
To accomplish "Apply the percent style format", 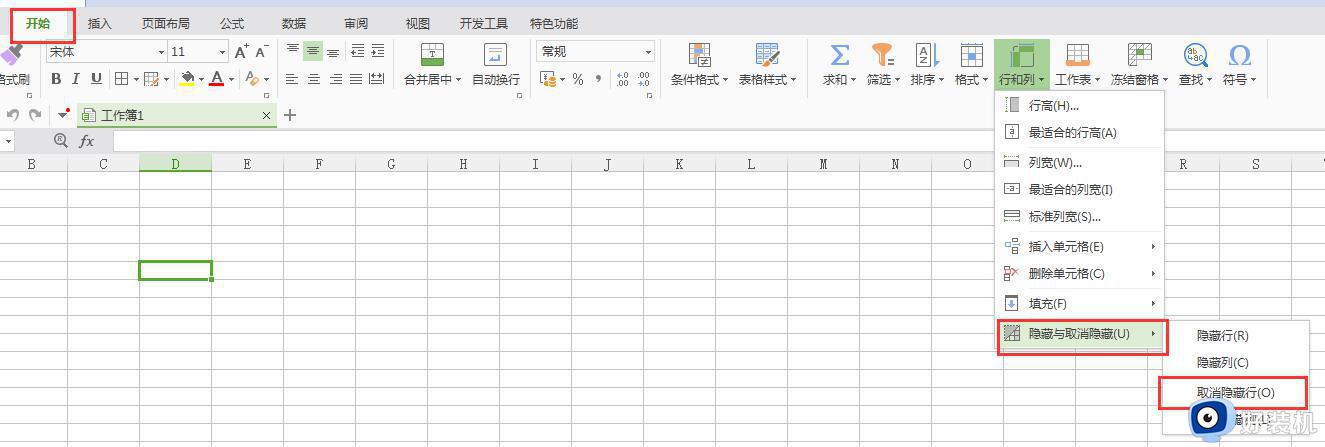I will (578, 79).
